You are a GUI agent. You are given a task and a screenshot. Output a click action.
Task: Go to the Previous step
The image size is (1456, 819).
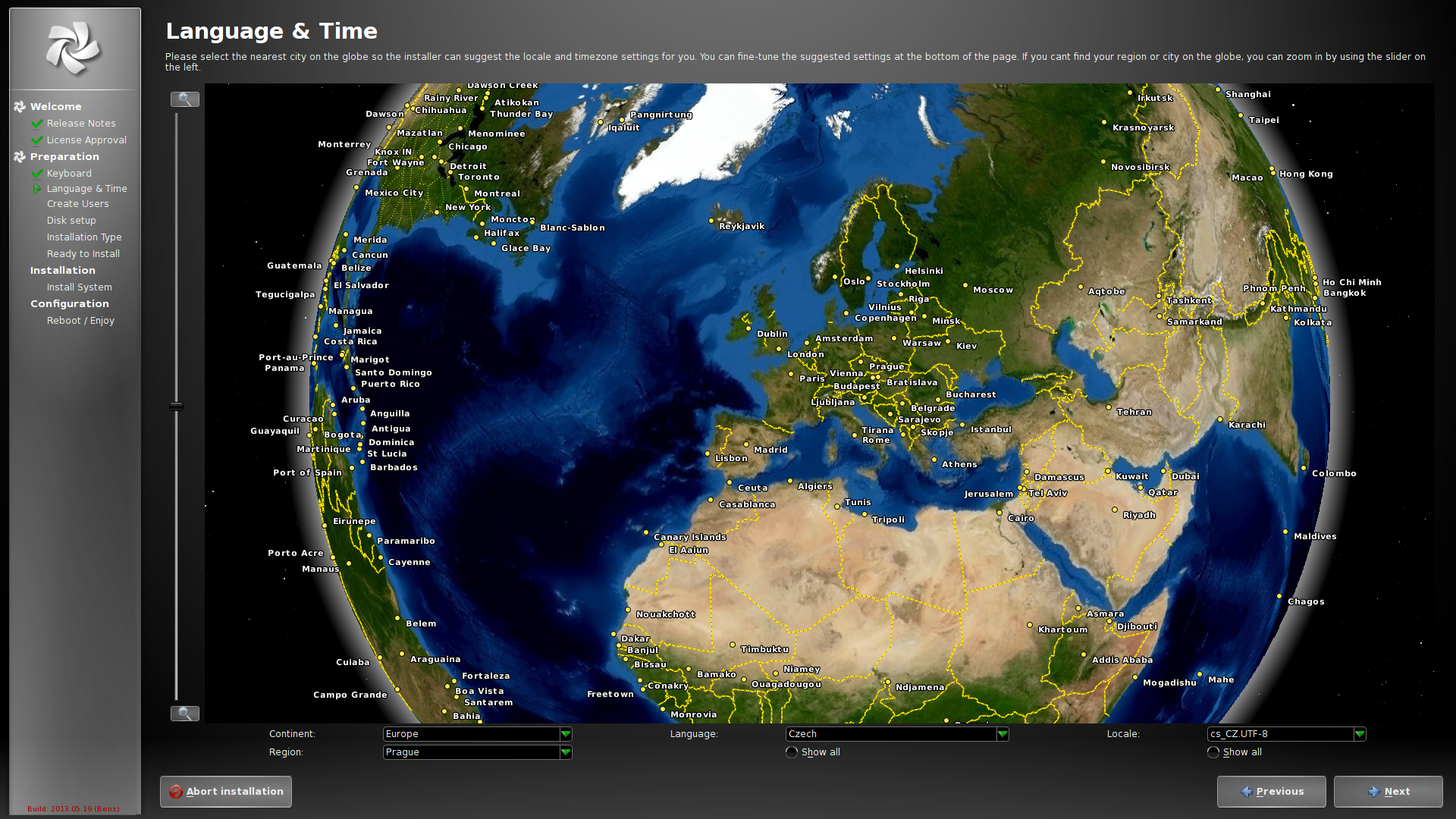[x=1272, y=792]
